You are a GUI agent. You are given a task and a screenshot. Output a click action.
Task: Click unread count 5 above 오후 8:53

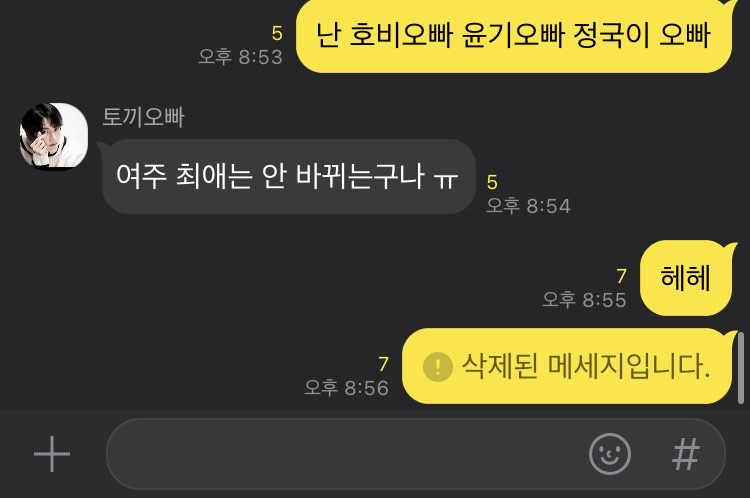click(x=277, y=33)
